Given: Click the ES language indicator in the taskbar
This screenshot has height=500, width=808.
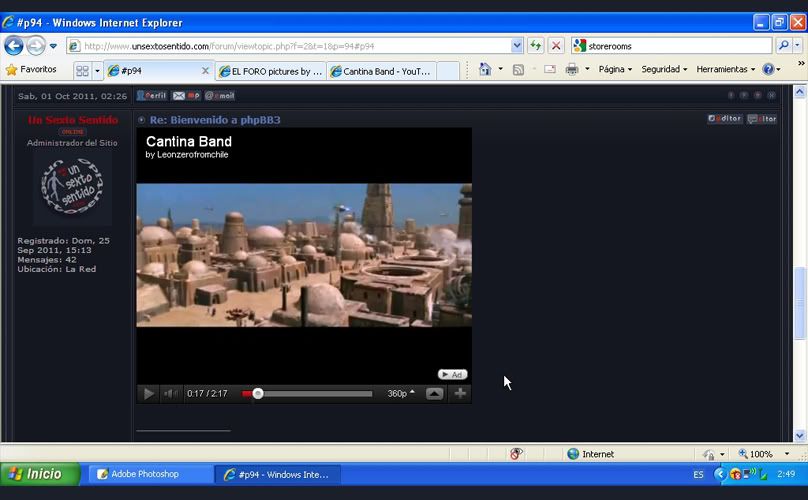Looking at the screenshot, I should [x=698, y=474].
